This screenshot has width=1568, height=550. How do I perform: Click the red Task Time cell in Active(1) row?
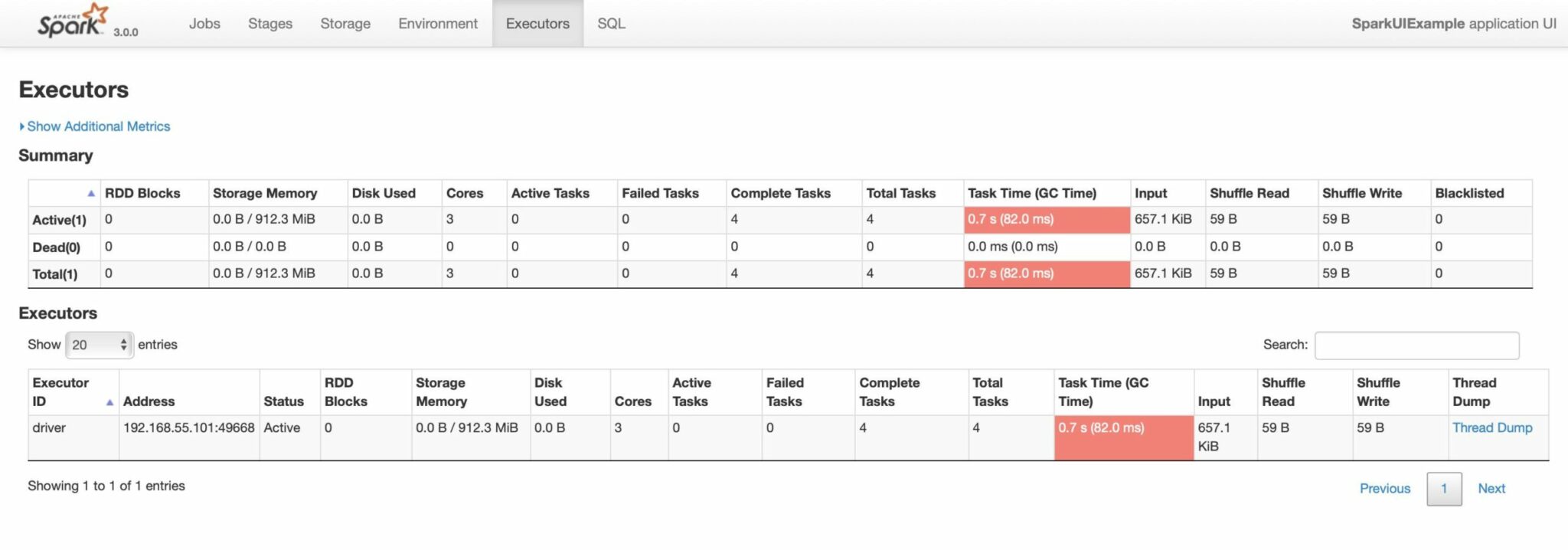point(1047,220)
